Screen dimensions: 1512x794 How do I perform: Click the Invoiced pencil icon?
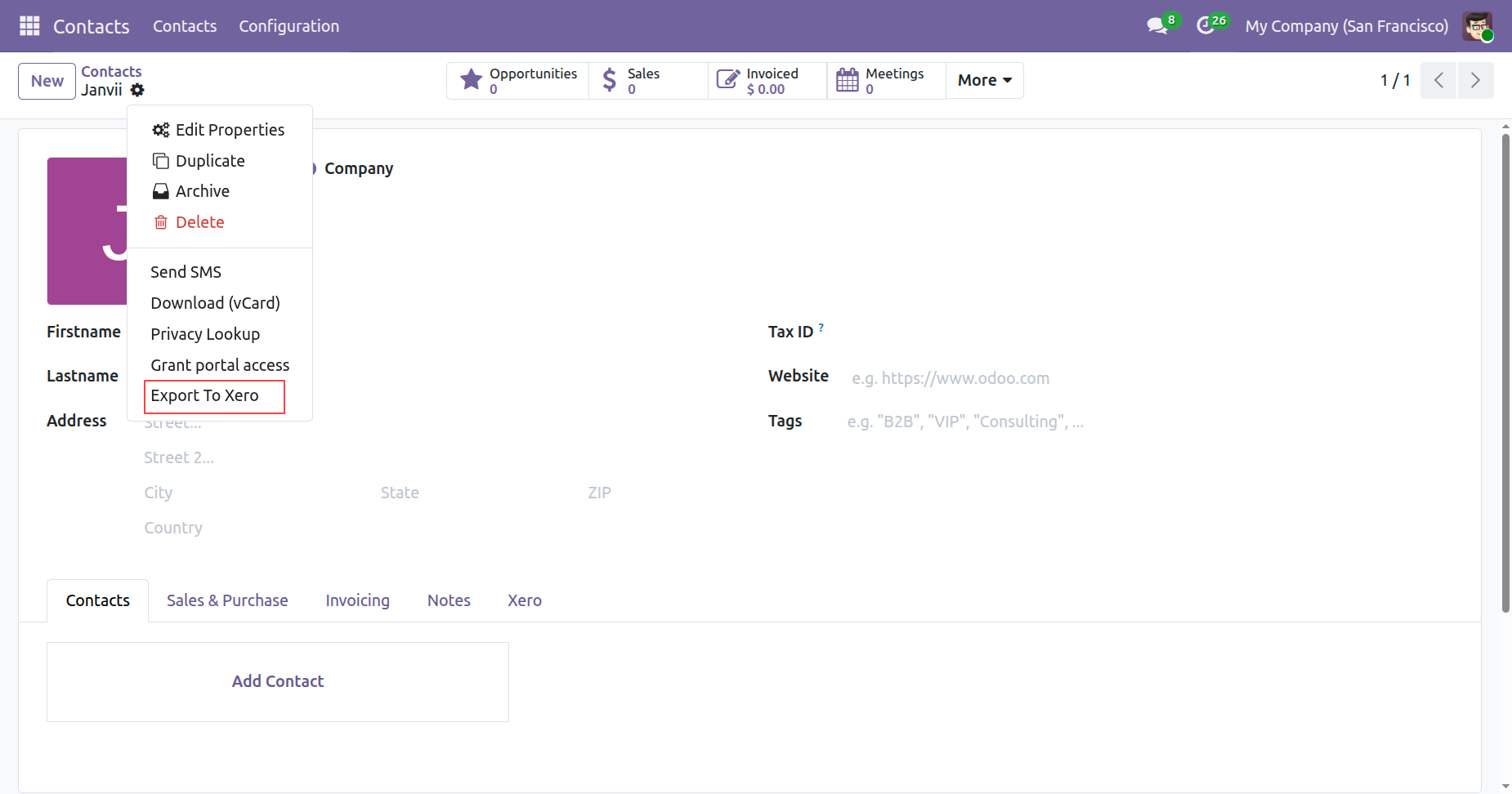[727, 80]
